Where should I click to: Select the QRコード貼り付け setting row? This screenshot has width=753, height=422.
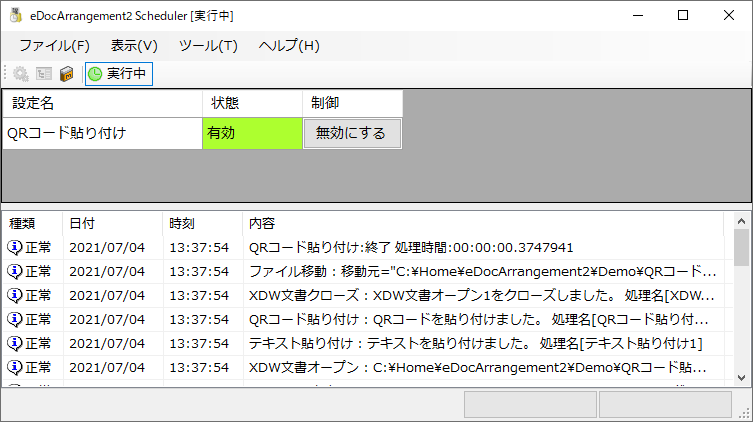[102, 133]
